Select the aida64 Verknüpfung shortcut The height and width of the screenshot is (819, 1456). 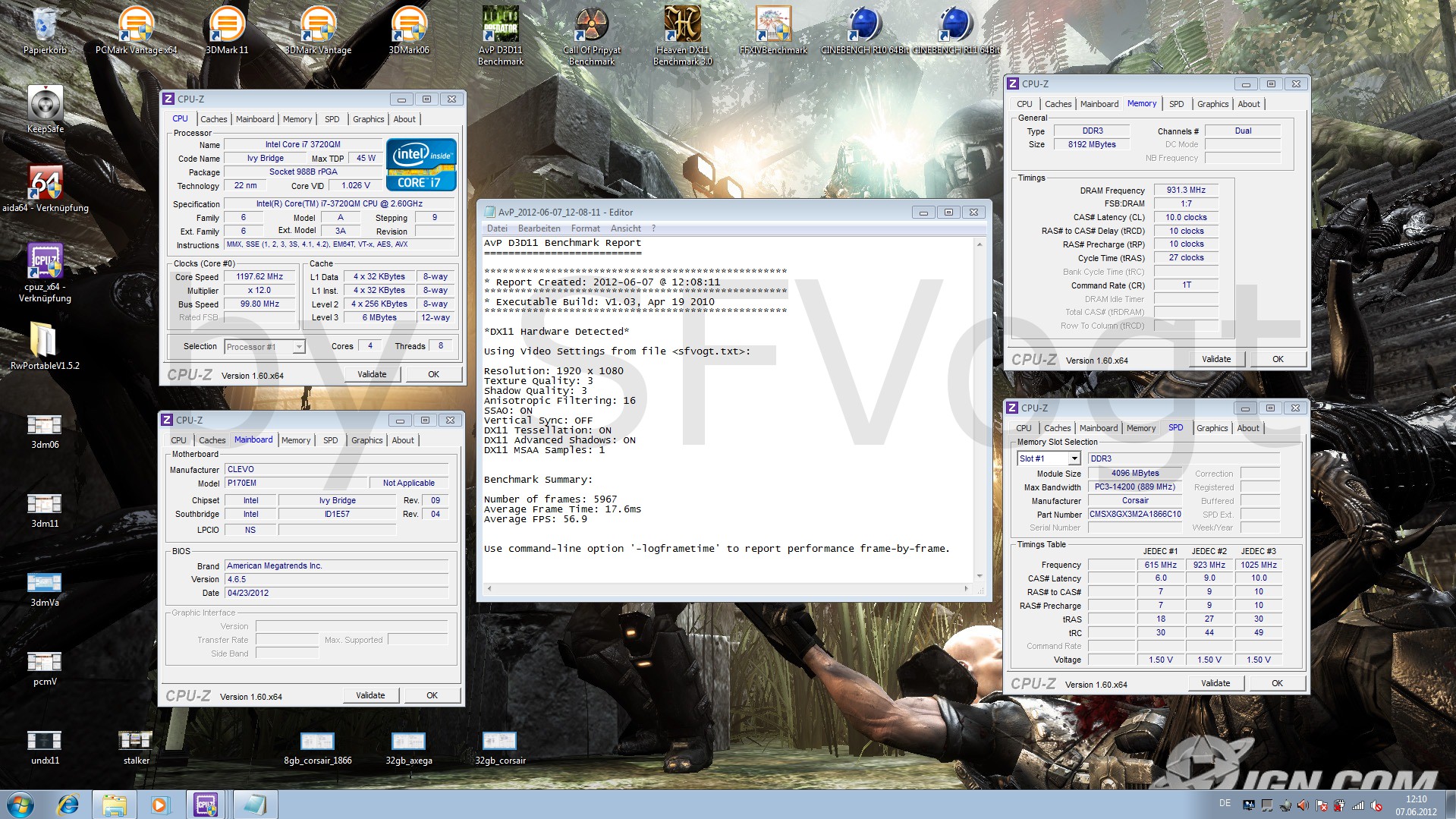[45, 188]
